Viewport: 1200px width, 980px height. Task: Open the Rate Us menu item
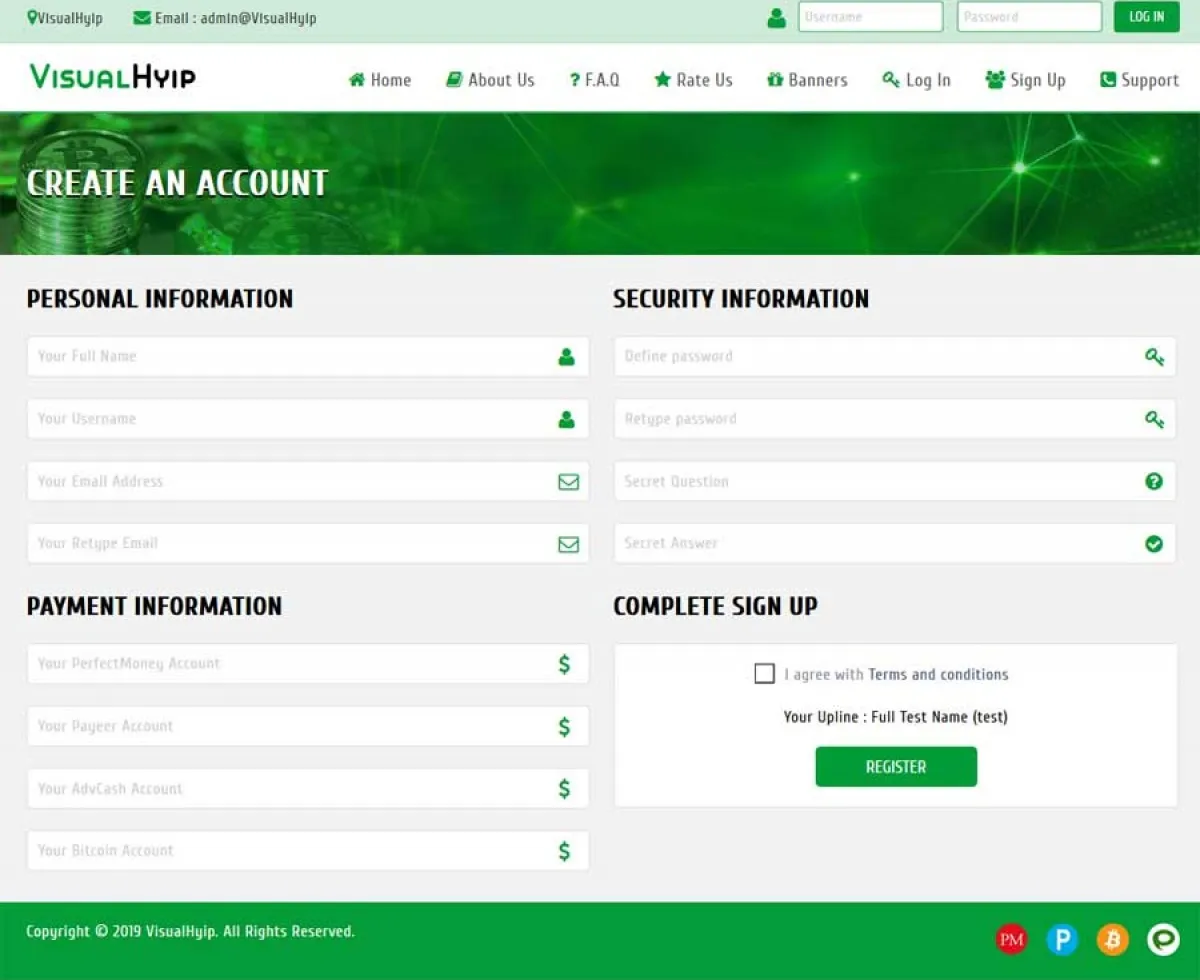click(693, 80)
